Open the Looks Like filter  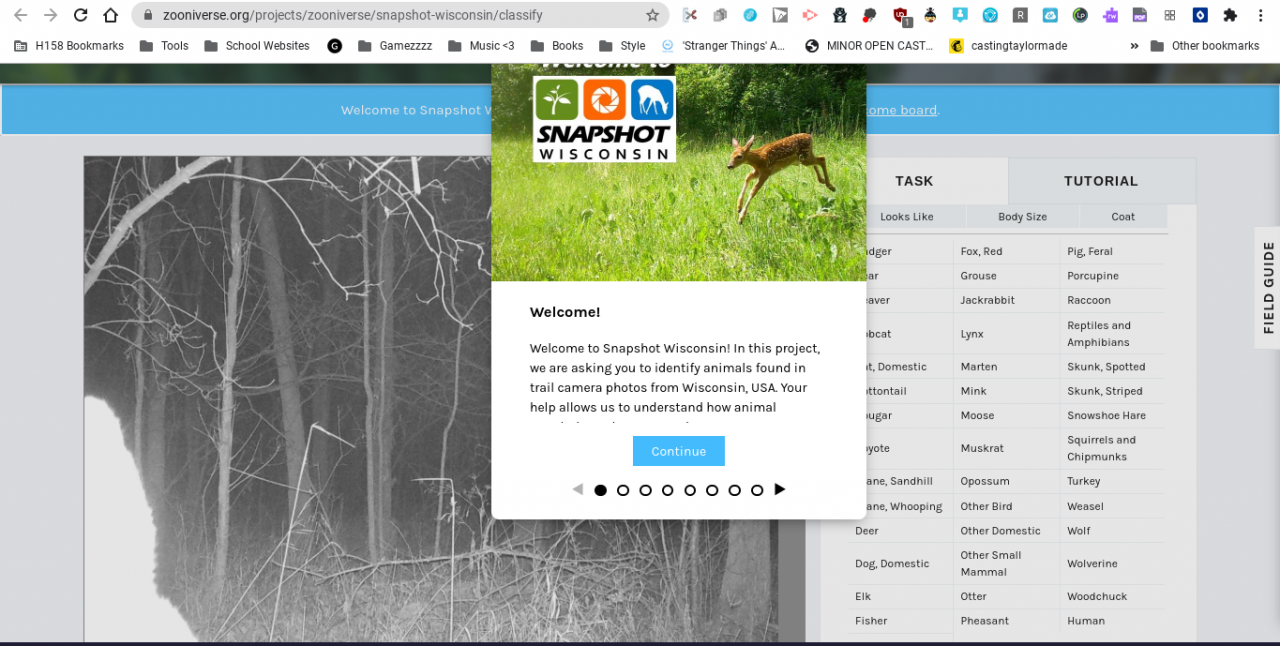(x=907, y=217)
